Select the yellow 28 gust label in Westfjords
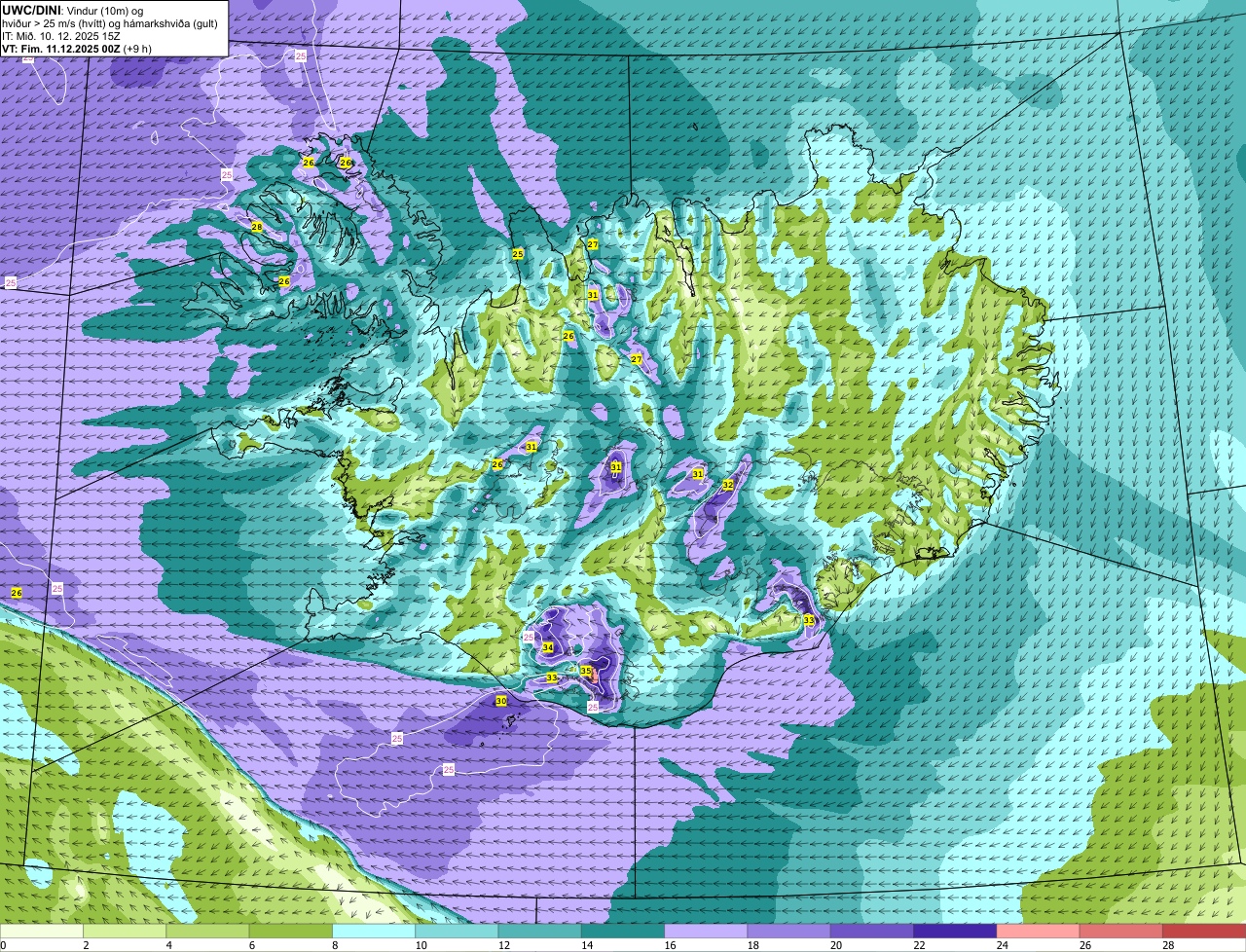The image size is (1246, 952). point(257,227)
